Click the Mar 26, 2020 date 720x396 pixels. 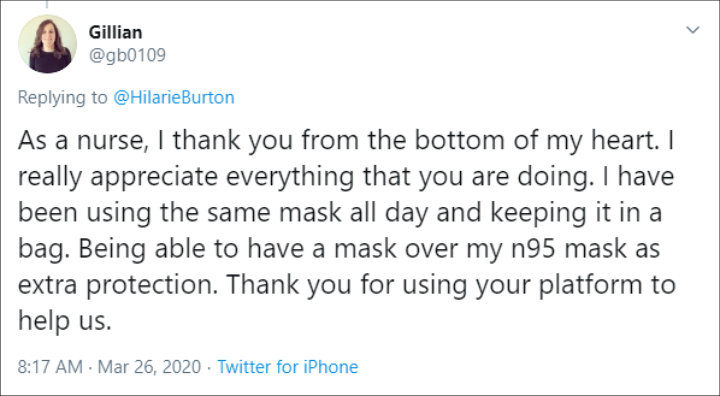149,367
